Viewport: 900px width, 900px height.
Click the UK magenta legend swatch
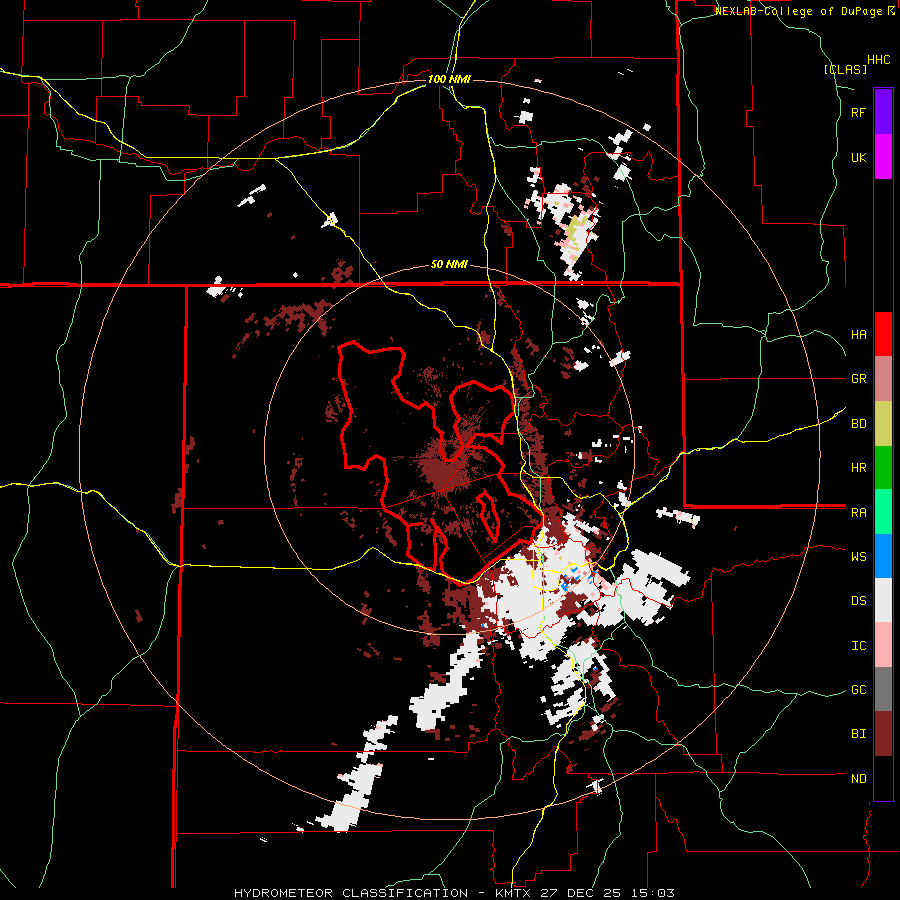tap(883, 157)
